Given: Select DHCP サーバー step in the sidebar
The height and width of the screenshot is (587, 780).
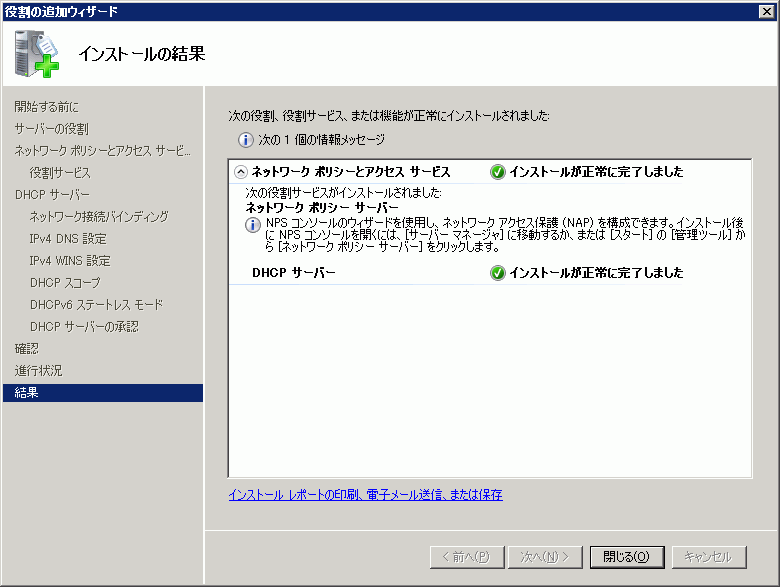Looking at the screenshot, I should pyautogui.click(x=52, y=195).
